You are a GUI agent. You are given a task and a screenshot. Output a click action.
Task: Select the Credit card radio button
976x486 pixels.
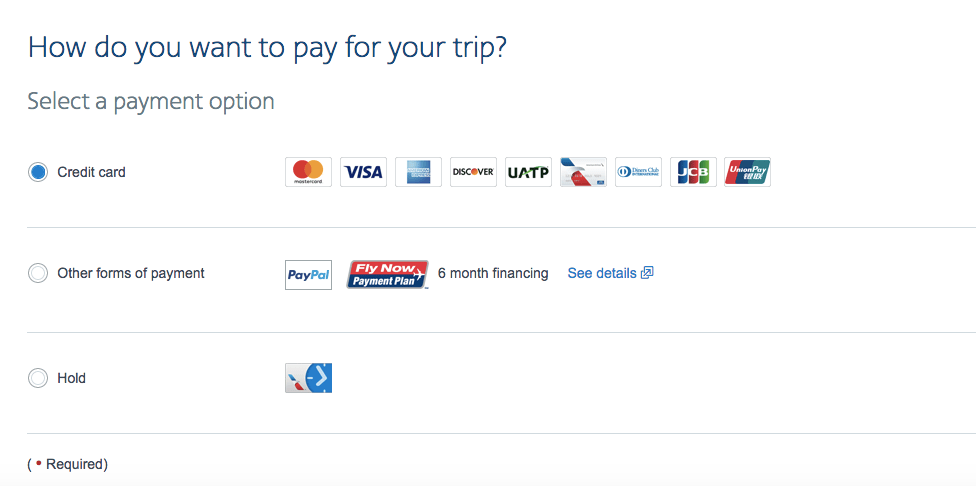(x=38, y=172)
